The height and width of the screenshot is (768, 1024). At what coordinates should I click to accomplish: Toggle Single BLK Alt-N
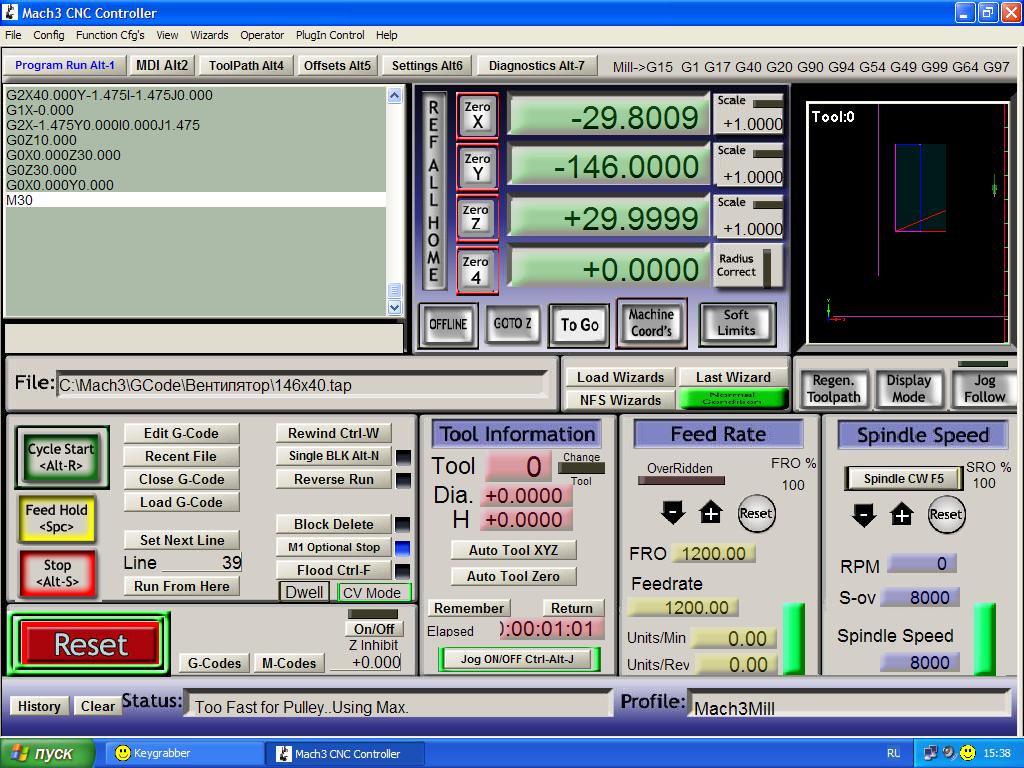334,456
